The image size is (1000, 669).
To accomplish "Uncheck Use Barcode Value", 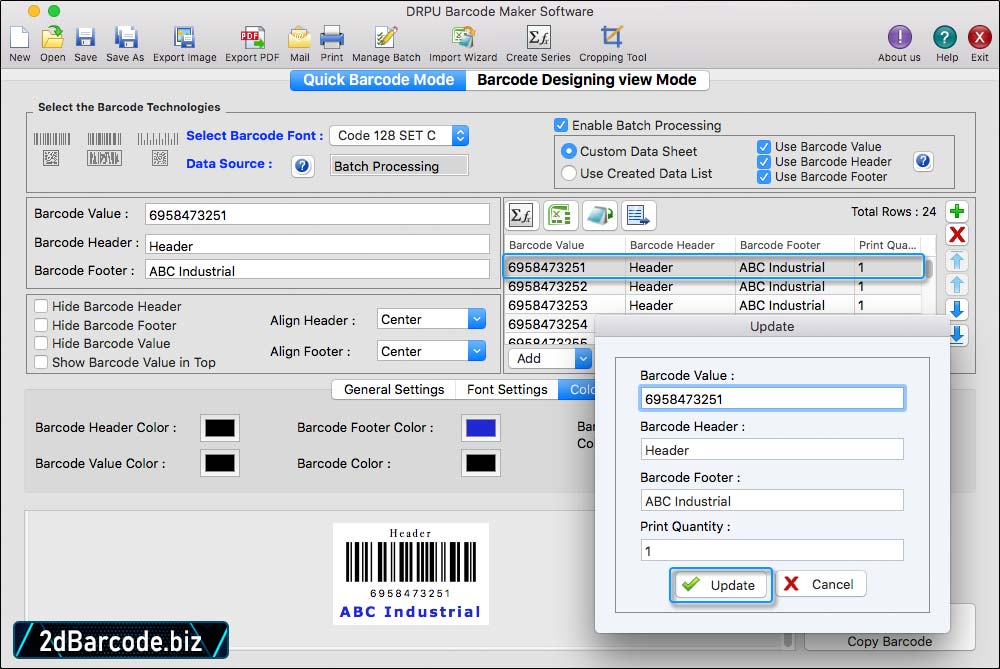I will [x=764, y=147].
